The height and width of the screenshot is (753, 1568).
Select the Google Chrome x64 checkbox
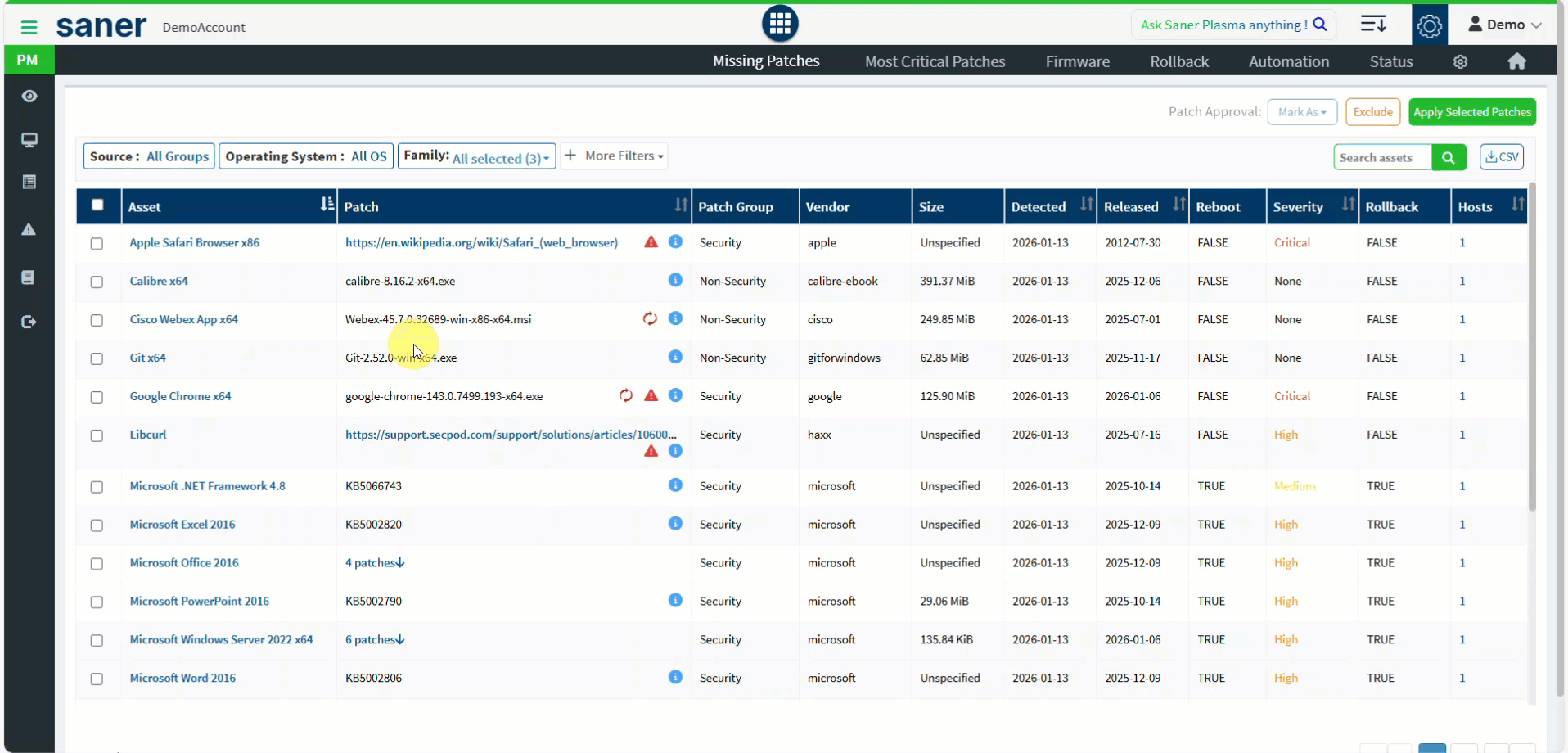(x=97, y=397)
